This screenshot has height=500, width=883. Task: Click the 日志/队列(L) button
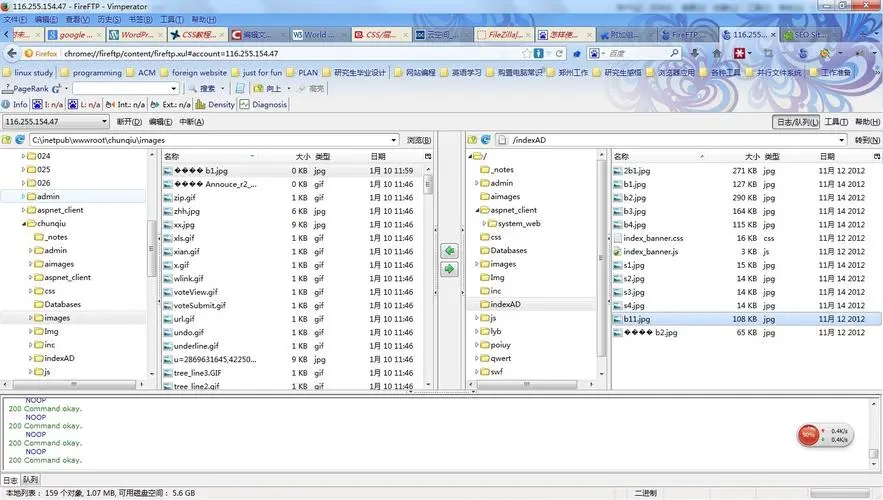(x=796, y=122)
